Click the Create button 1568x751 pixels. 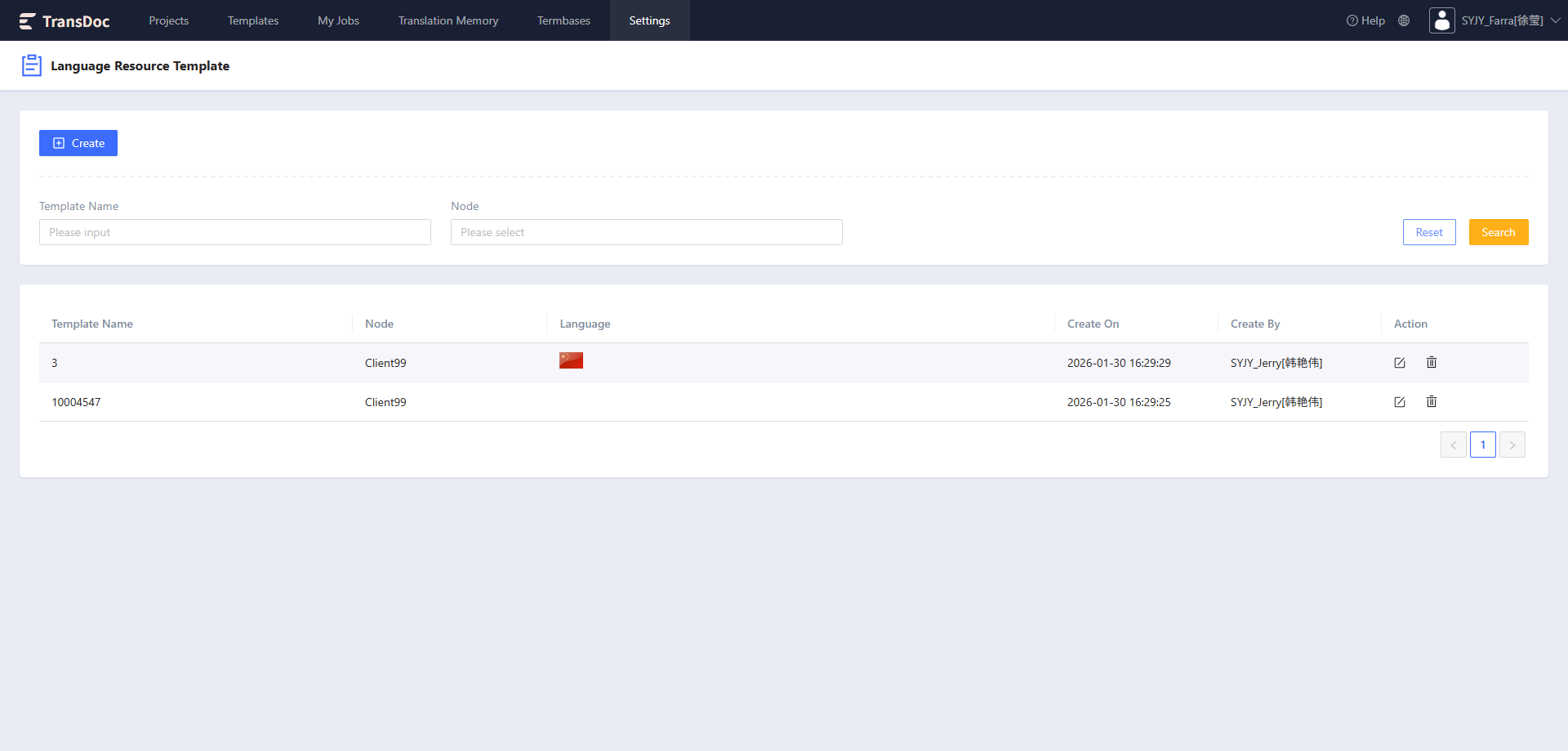tap(78, 143)
